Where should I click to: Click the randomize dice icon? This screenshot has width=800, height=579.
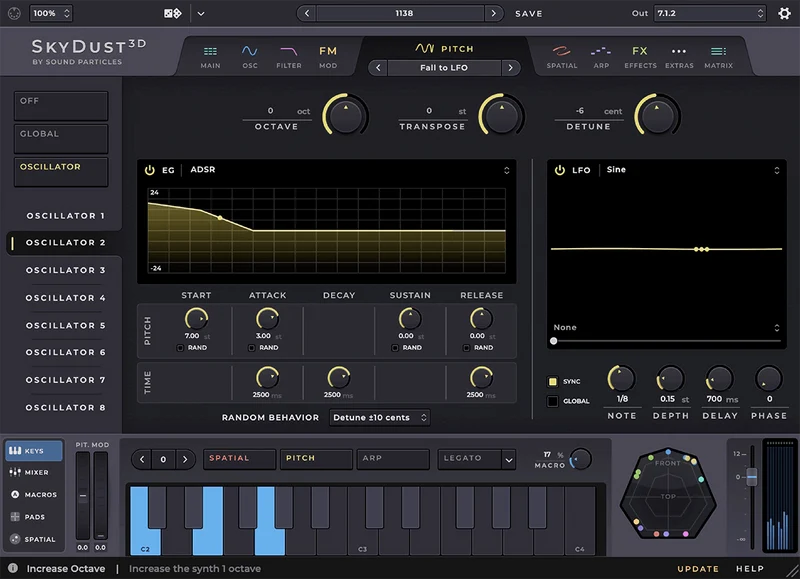pos(172,13)
